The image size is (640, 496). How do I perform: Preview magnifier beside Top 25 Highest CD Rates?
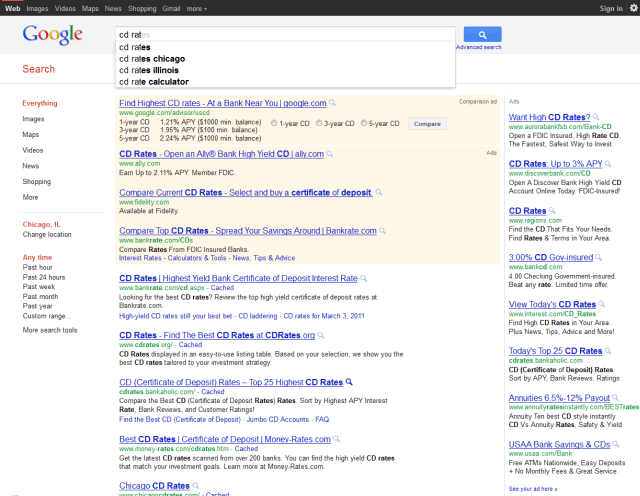click(x=349, y=382)
